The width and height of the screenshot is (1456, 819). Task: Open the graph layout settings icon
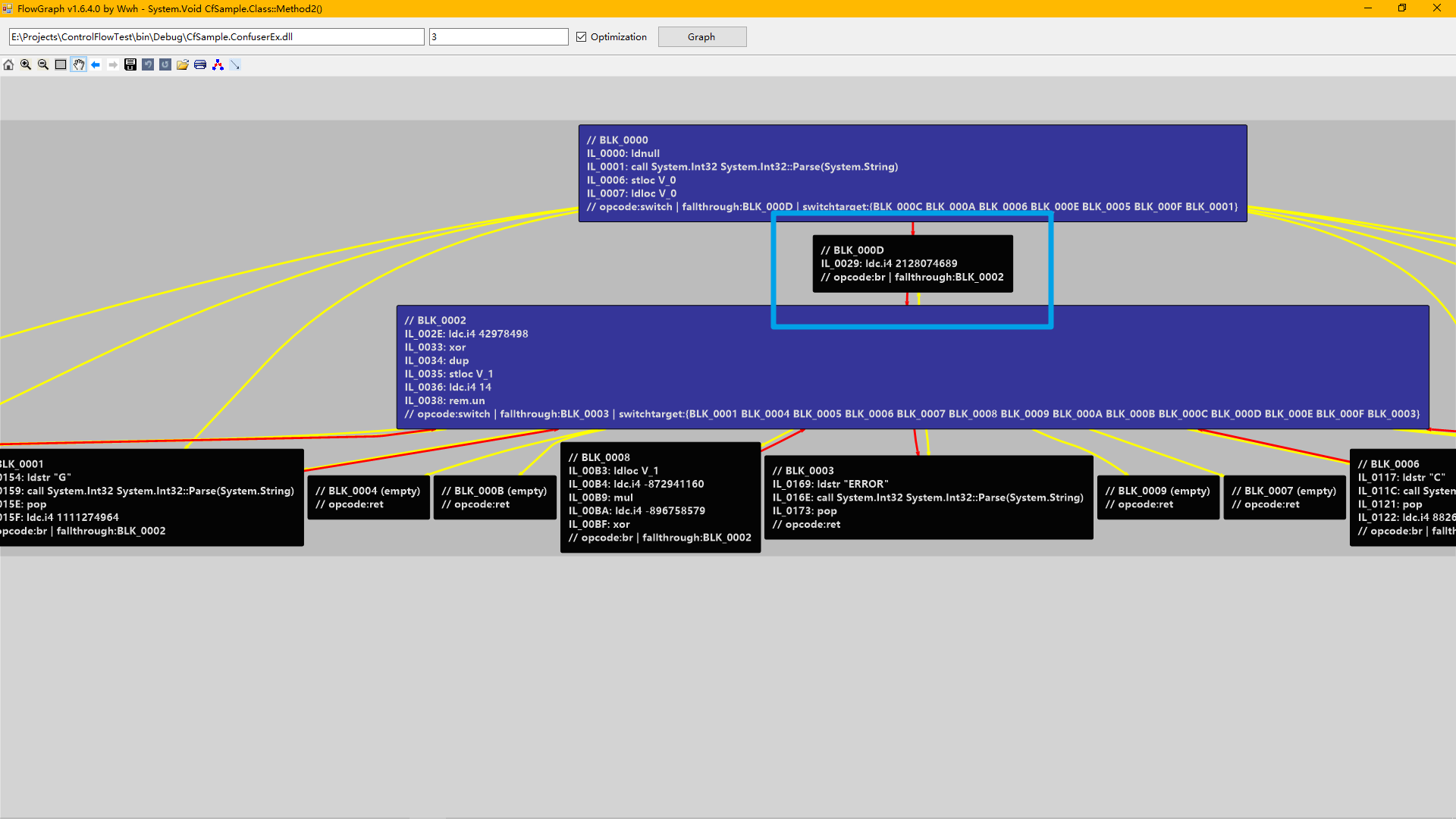218,65
